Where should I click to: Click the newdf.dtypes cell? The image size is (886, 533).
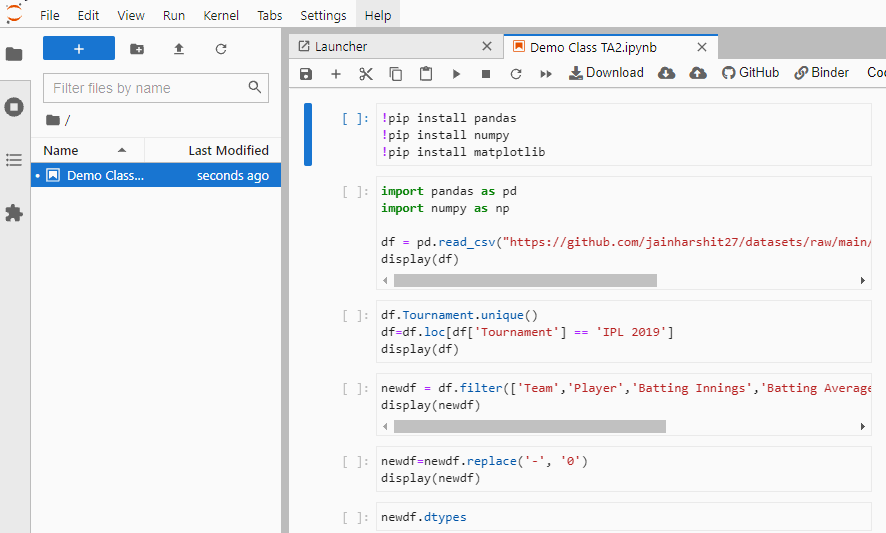point(623,517)
